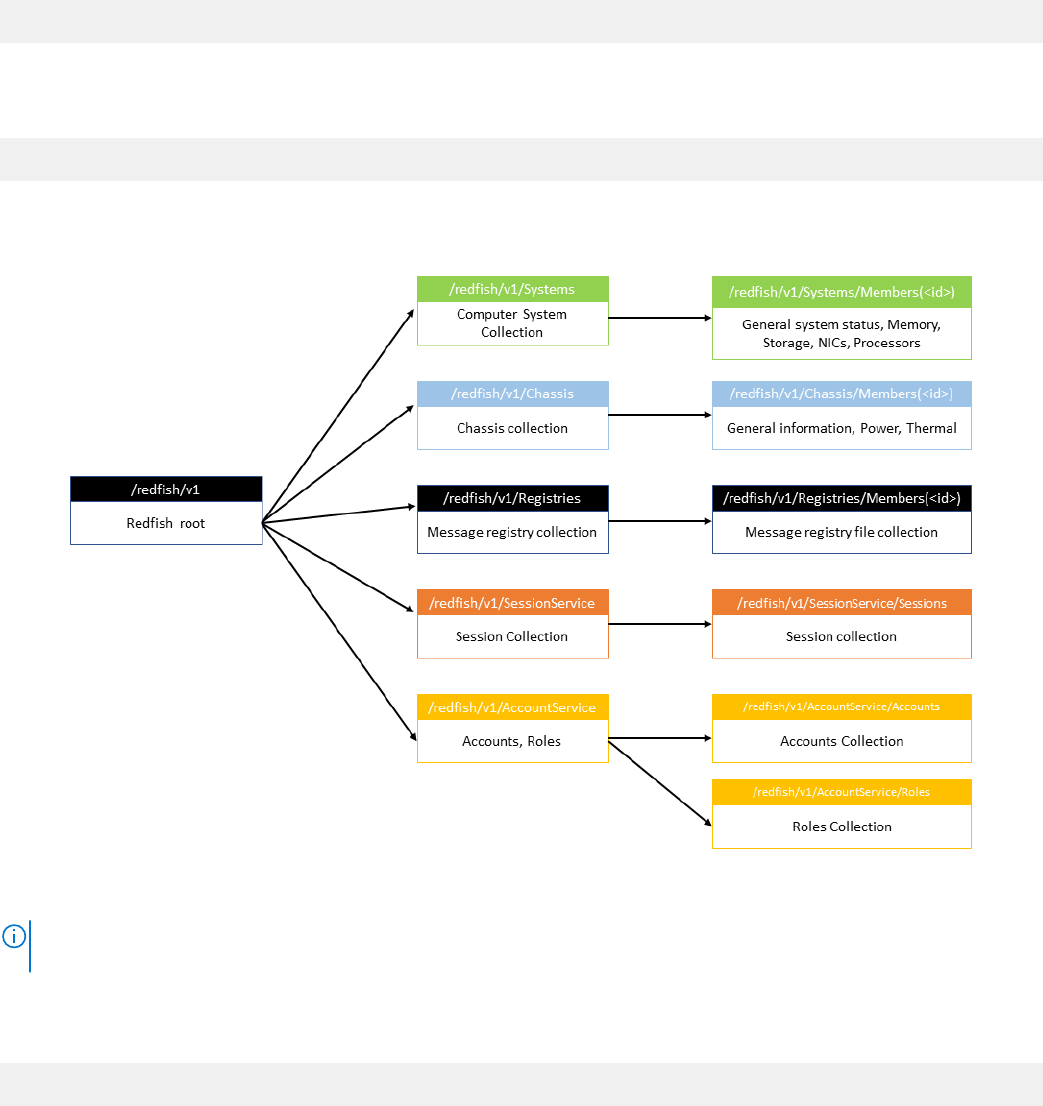The width and height of the screenshot is (1043, 1106).
Task: Select /redfish/v1/SessionService/Sessions header
Action: [841, 603]
